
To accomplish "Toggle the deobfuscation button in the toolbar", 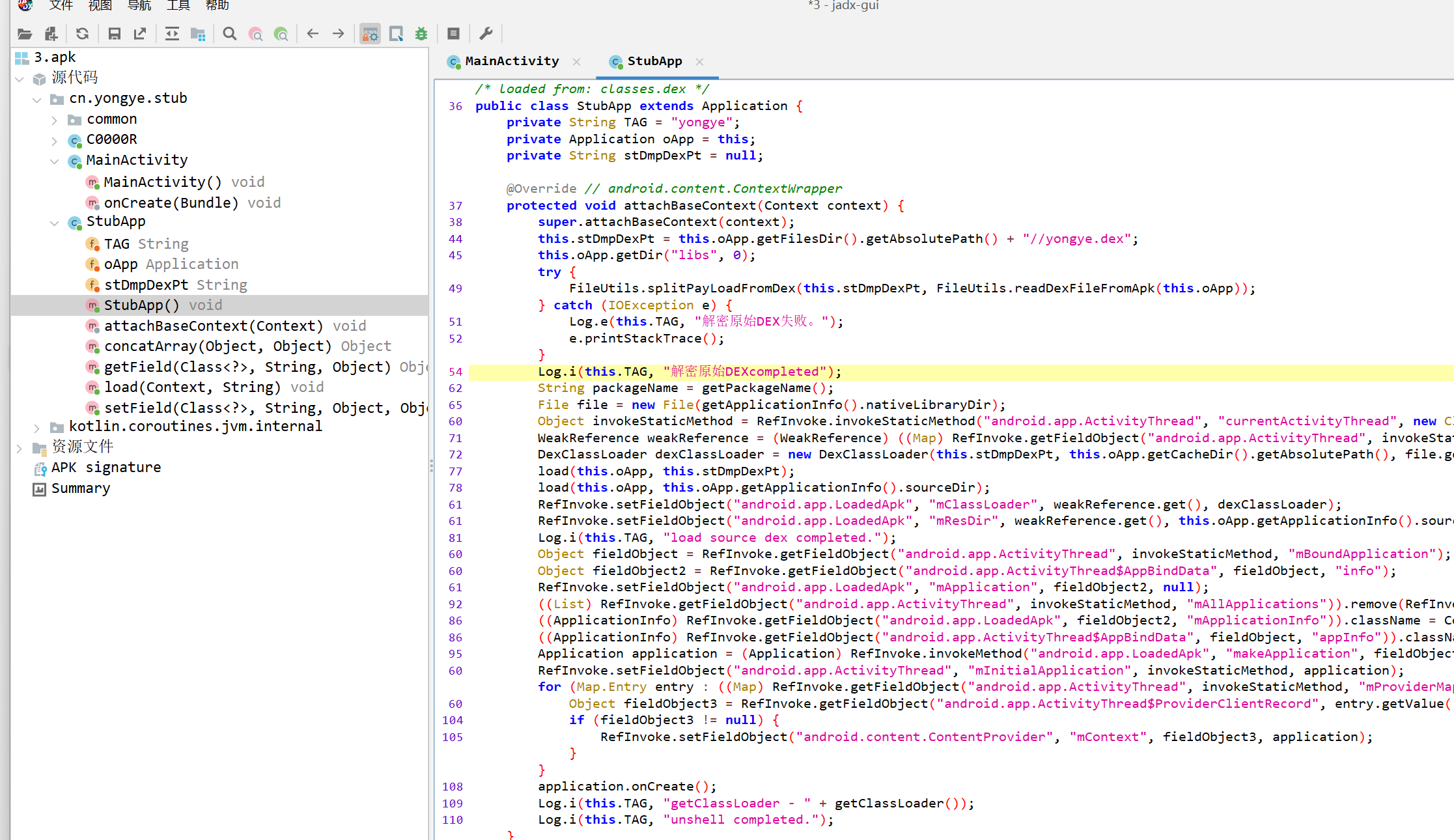I will click(x=370, y=34).
